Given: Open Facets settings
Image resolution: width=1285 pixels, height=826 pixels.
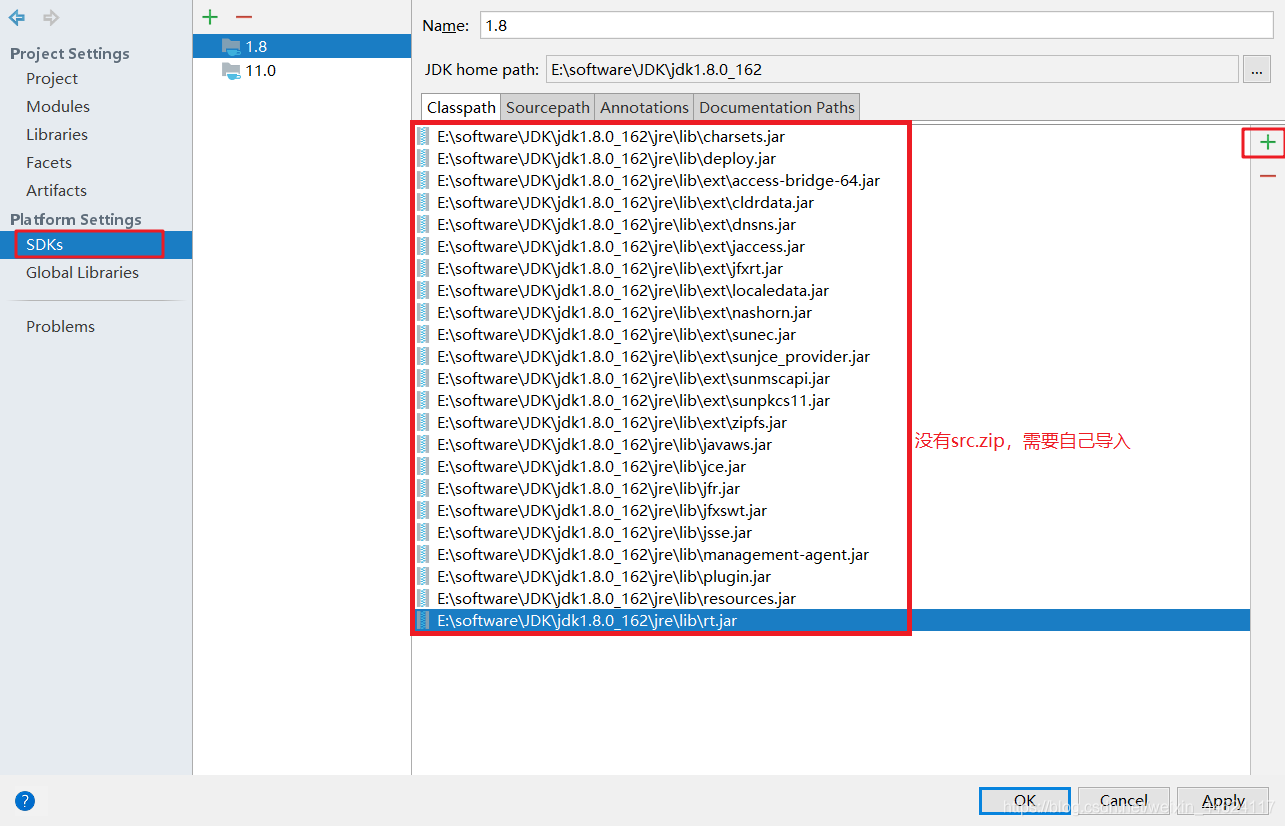Looking at the screenshot, I should (49, 162).
